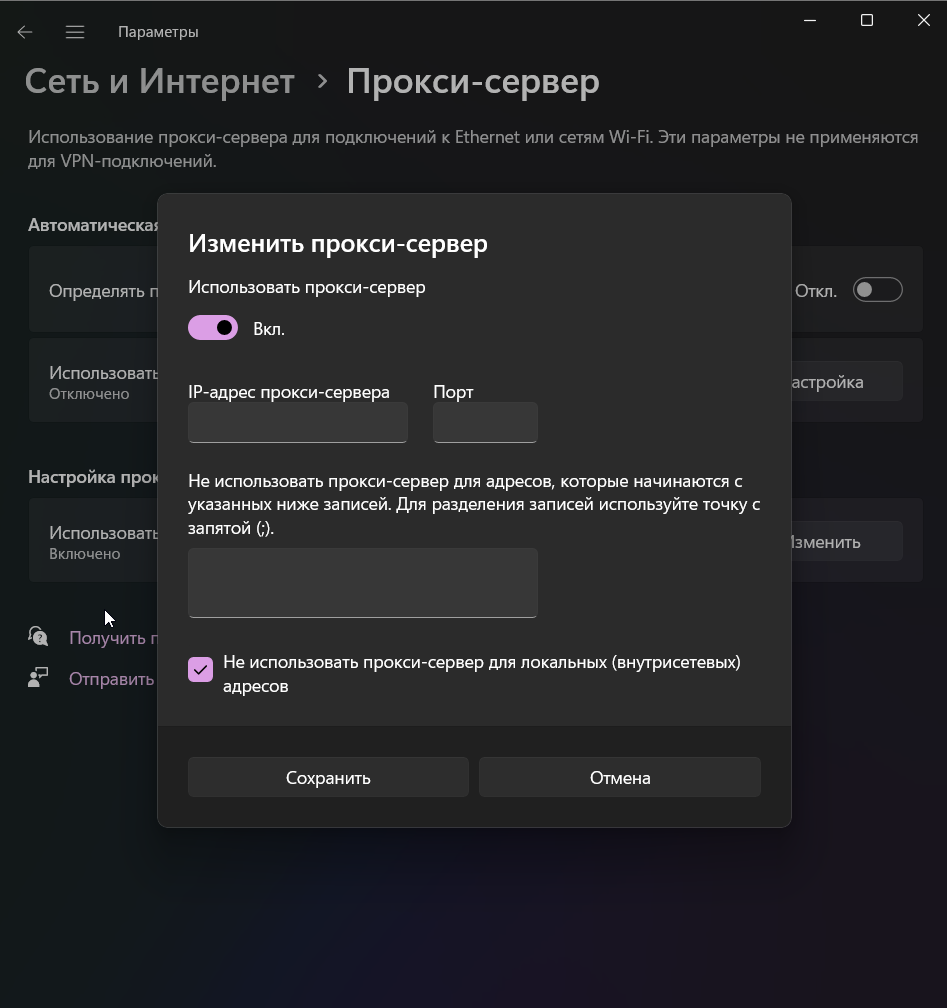Click the 'Отмена' button
This screenshot has width=947, height=1008.
(620, 777)
